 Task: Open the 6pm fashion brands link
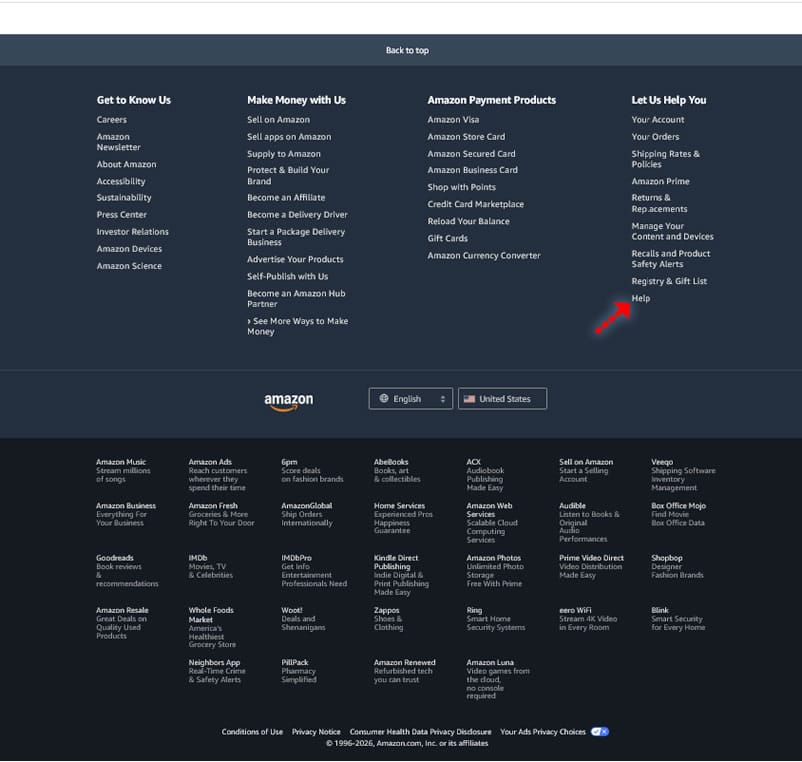(x=312, y=470)
